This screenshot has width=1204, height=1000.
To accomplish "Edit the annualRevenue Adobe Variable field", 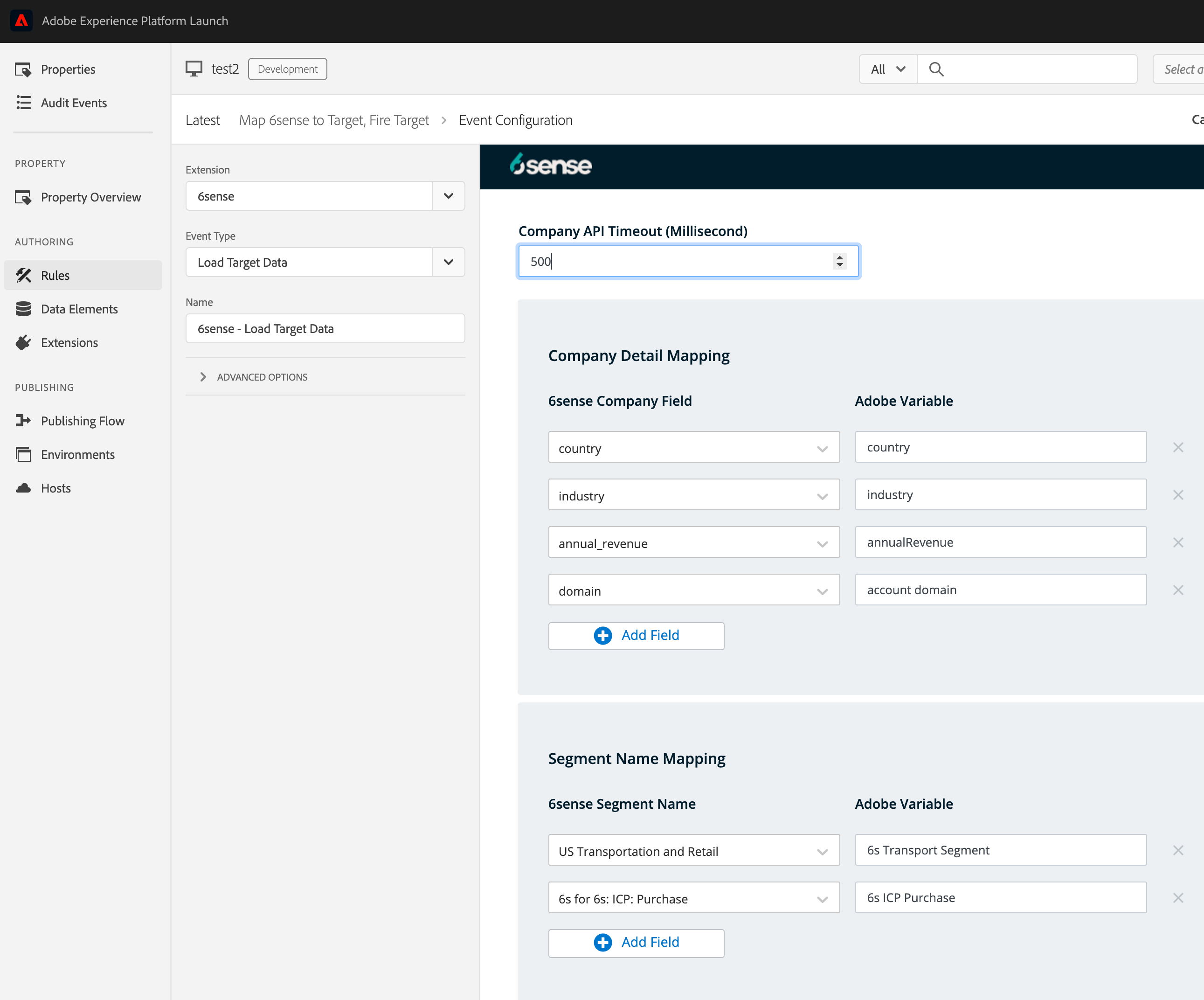I will click(1001, 542).
